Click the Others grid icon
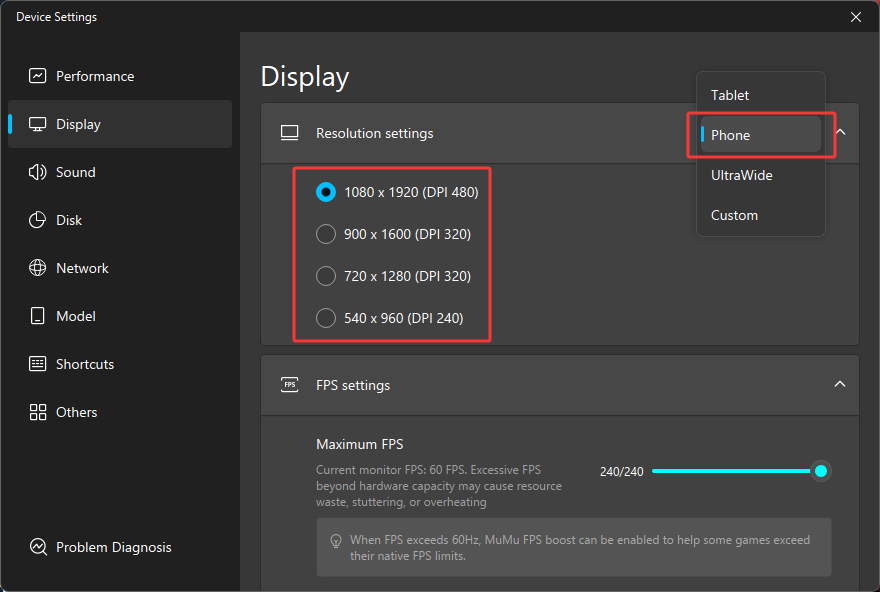 coord(38,412)
